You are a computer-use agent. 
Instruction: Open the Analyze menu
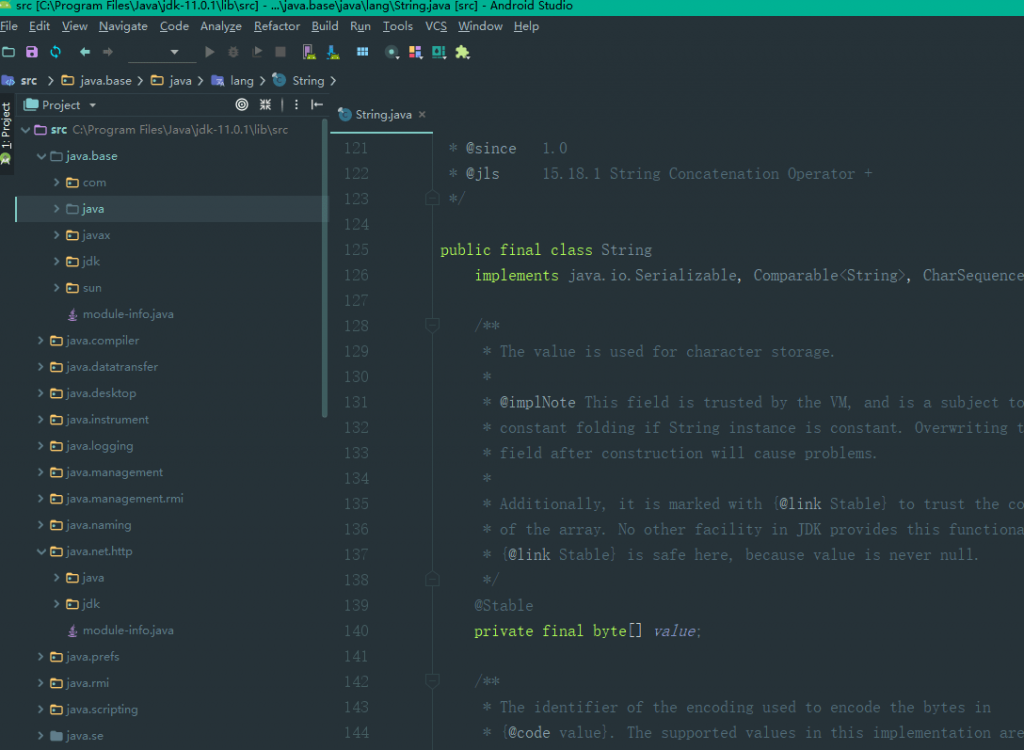tap(221, 26)
